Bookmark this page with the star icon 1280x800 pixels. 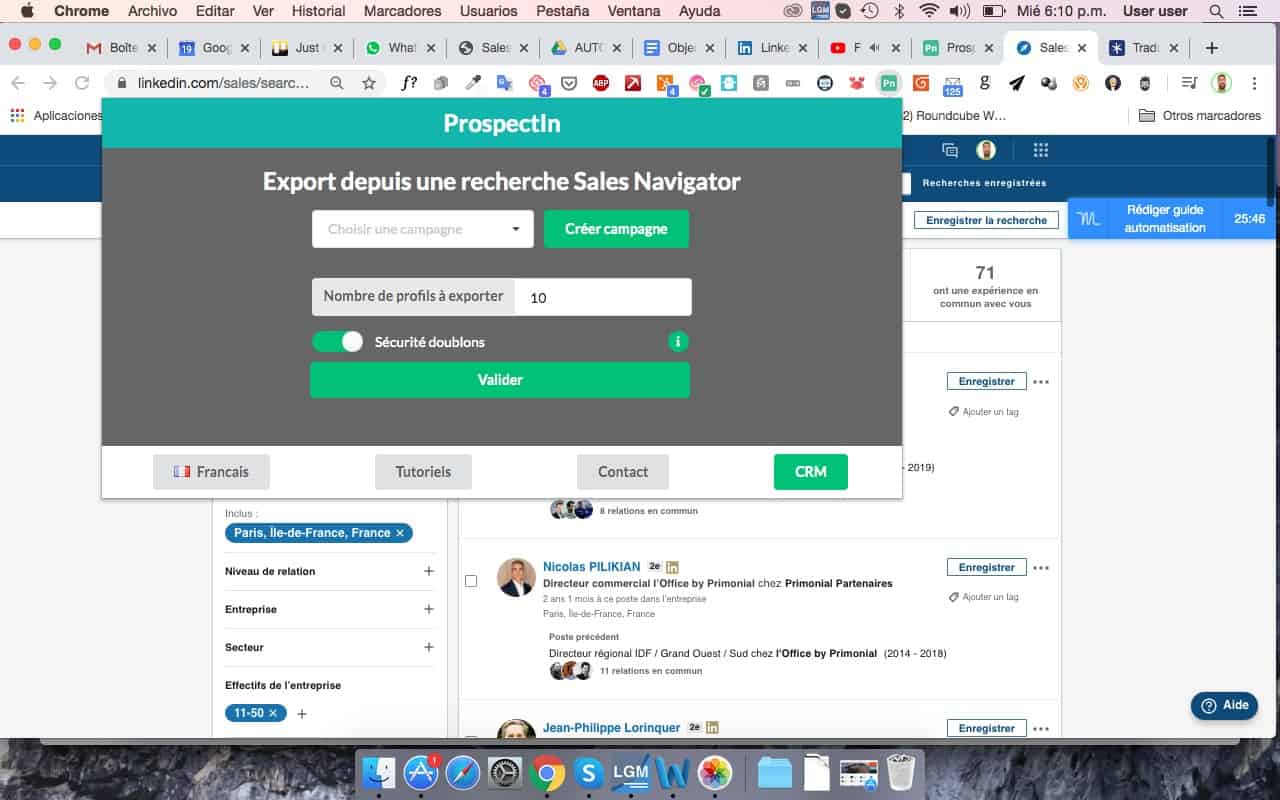369,83
